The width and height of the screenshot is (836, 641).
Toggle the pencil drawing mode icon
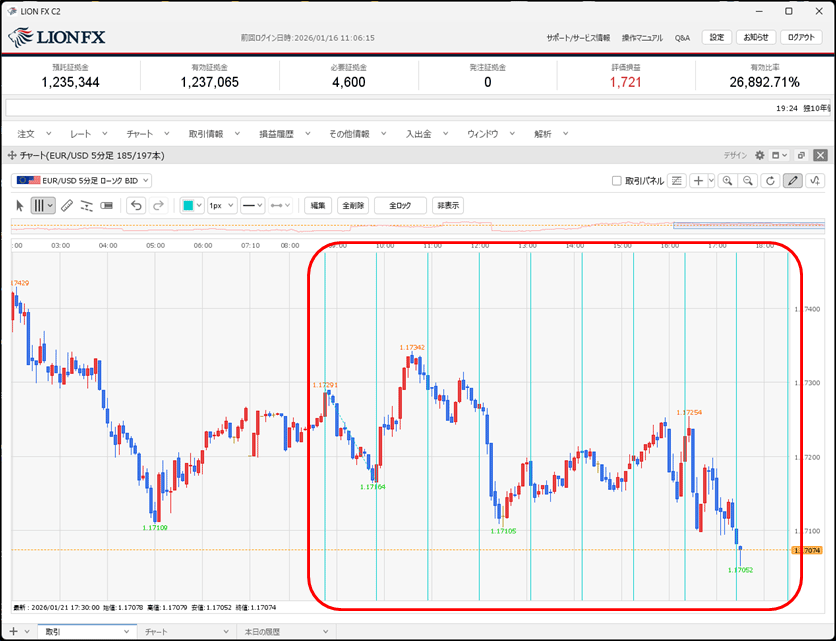tap(792, 181)
